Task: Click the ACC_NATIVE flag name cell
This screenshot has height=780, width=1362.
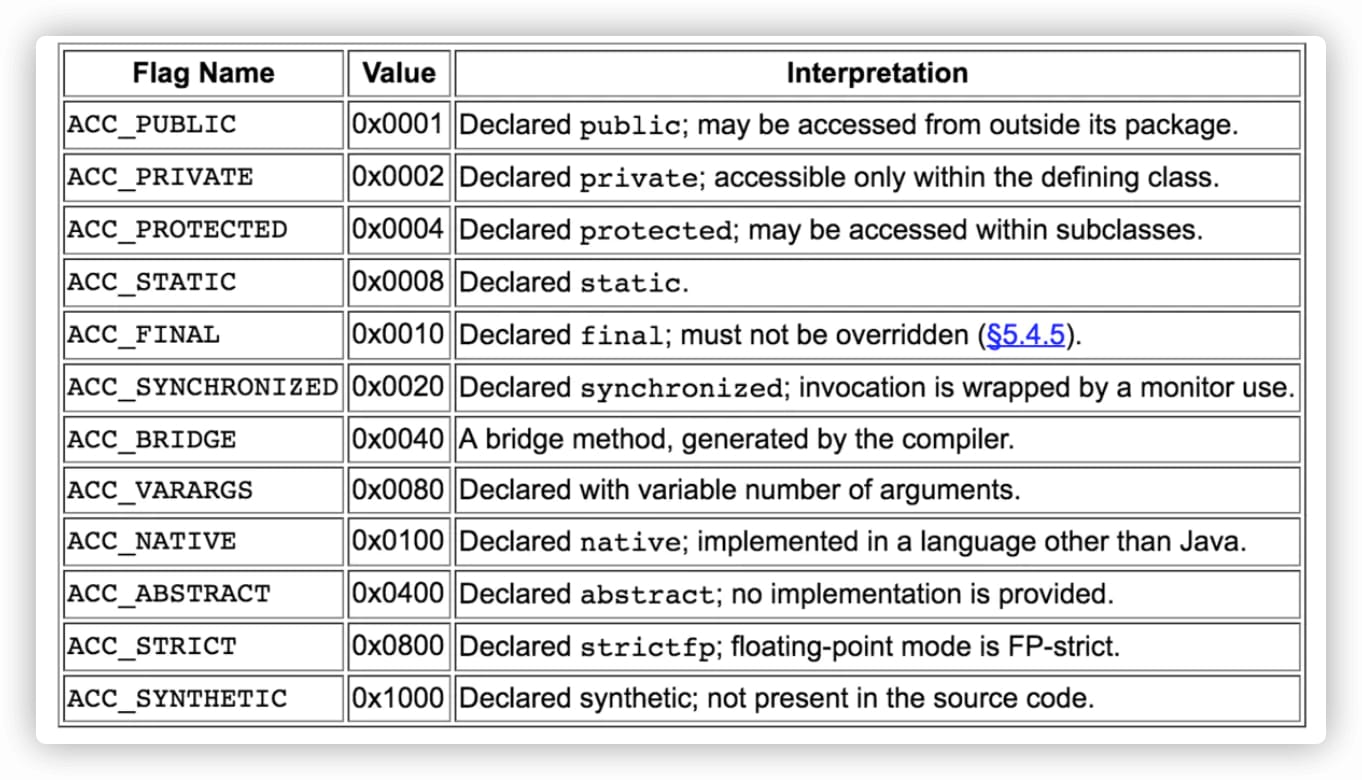Action: click(x=203, y=542)
